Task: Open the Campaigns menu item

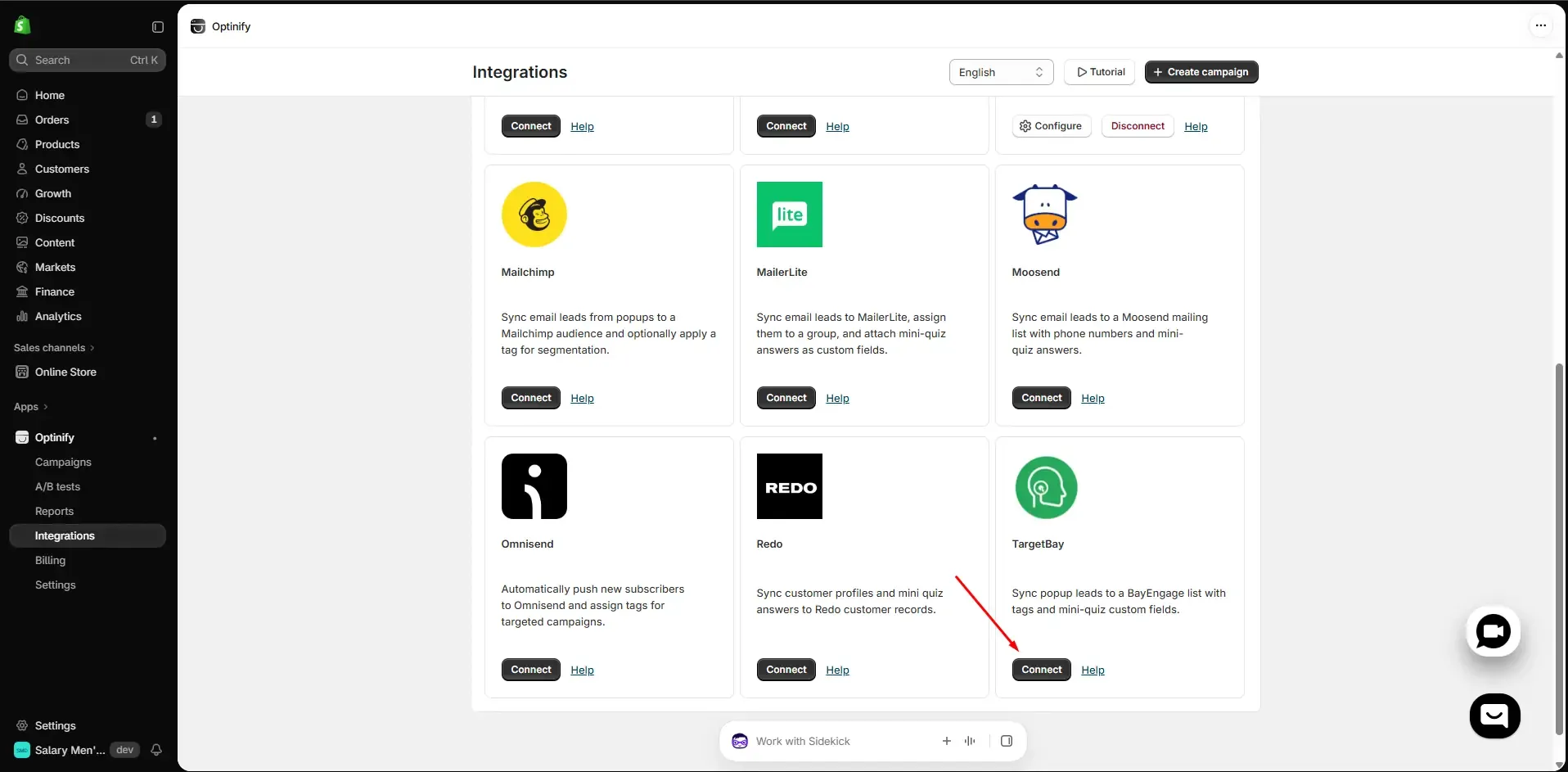Action: [63, 463]
